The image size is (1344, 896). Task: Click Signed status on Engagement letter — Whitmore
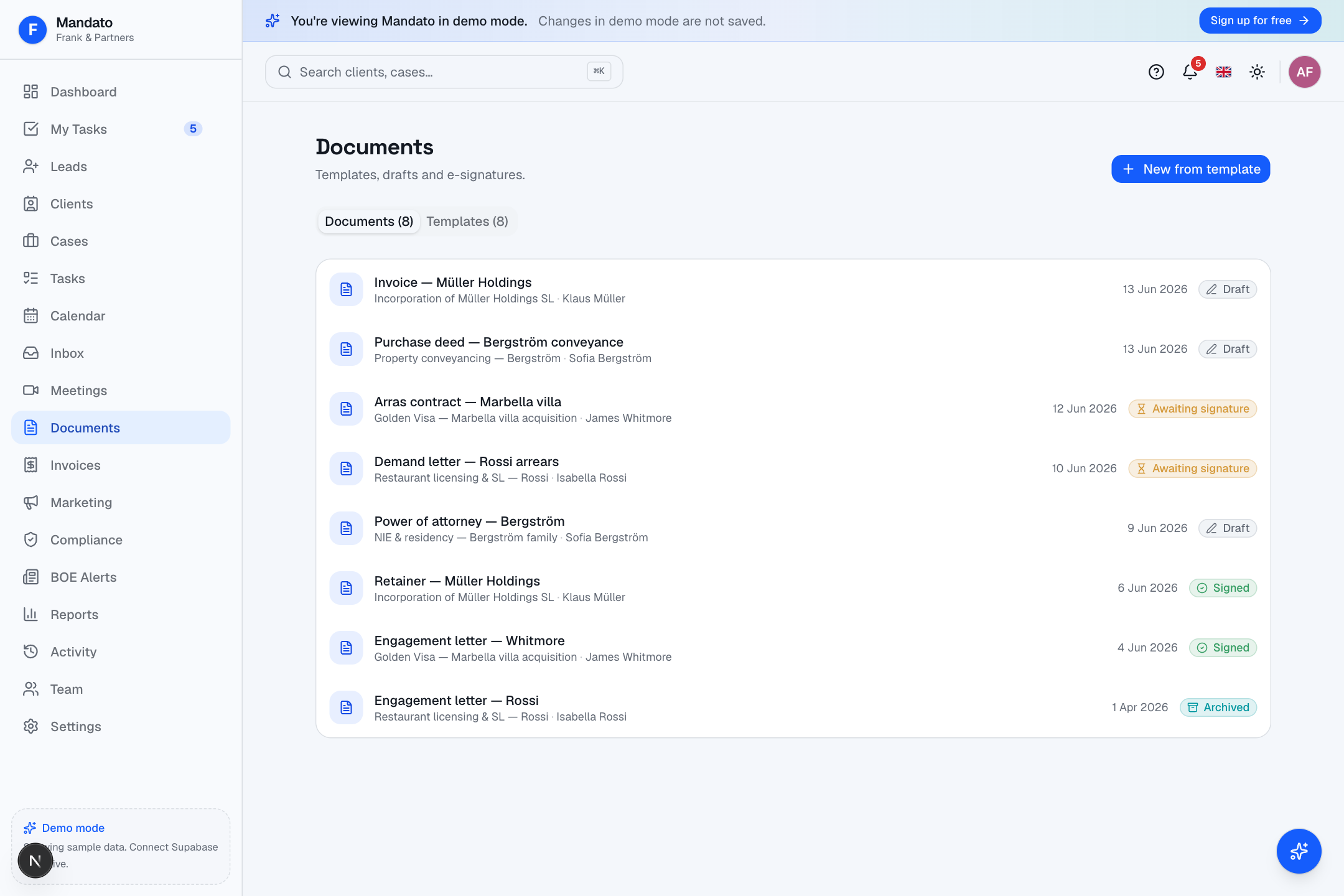click(x=1223, y=648)
